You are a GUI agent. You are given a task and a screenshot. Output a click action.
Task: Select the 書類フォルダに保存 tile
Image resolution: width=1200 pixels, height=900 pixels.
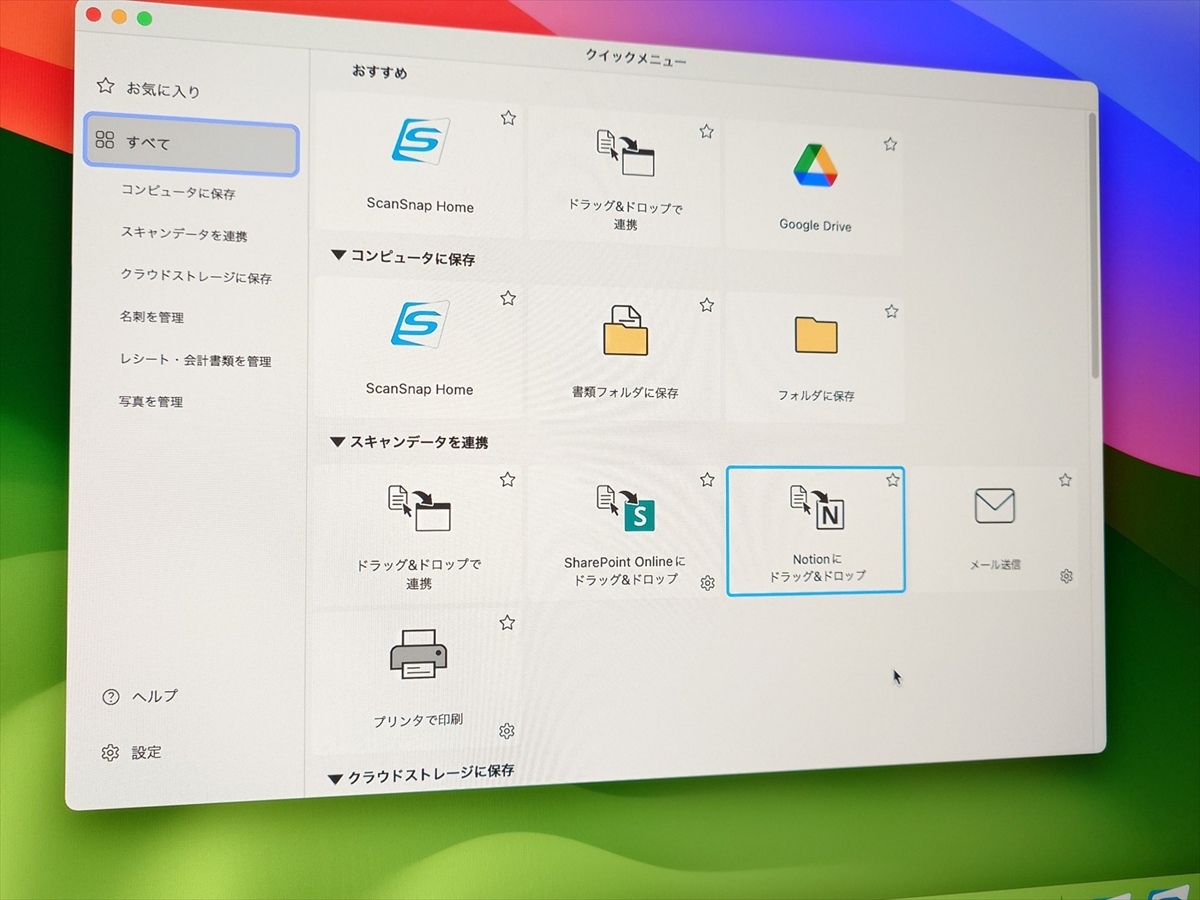tap(624, 352)
